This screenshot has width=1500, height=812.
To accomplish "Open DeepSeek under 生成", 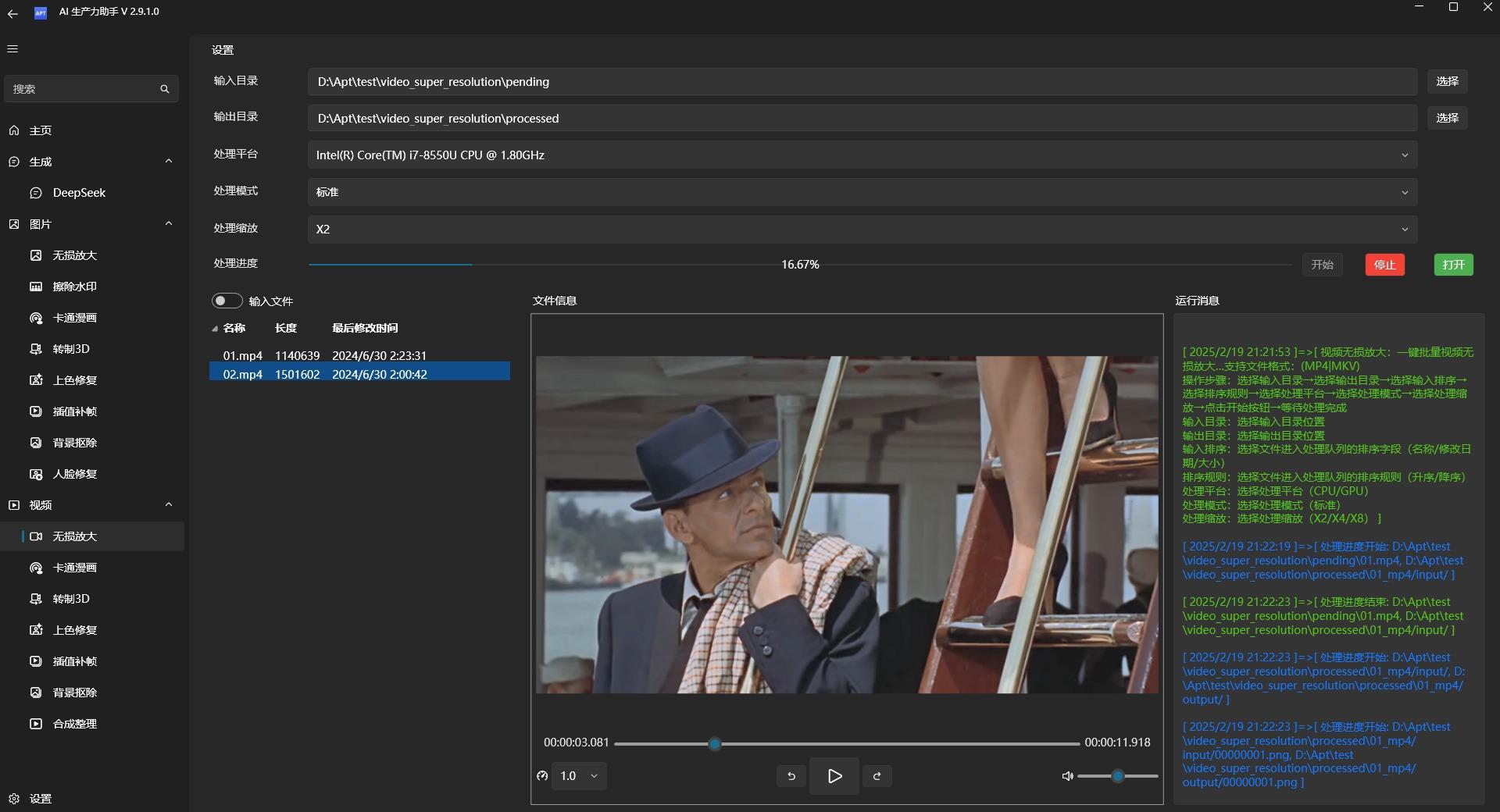I will pyautogui.click(x=92, y=193).
